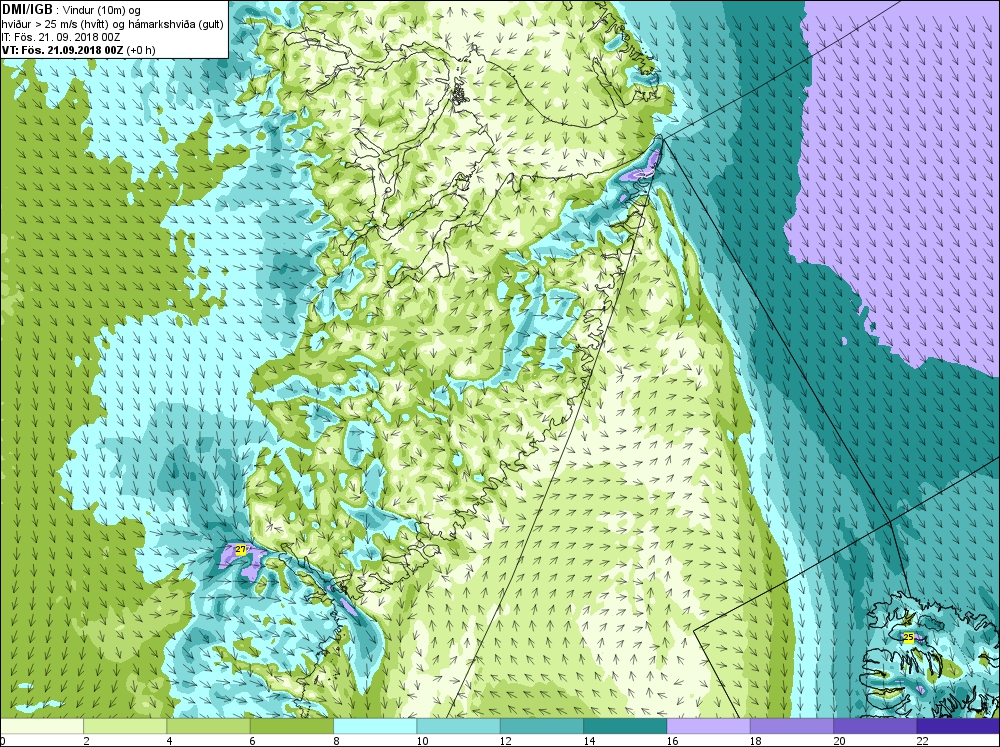Screen dimensions: 1000x747
Task: Click the legend color swatch for 10–12 m/s
Action: pyautogui.click(x=459, y=726)
